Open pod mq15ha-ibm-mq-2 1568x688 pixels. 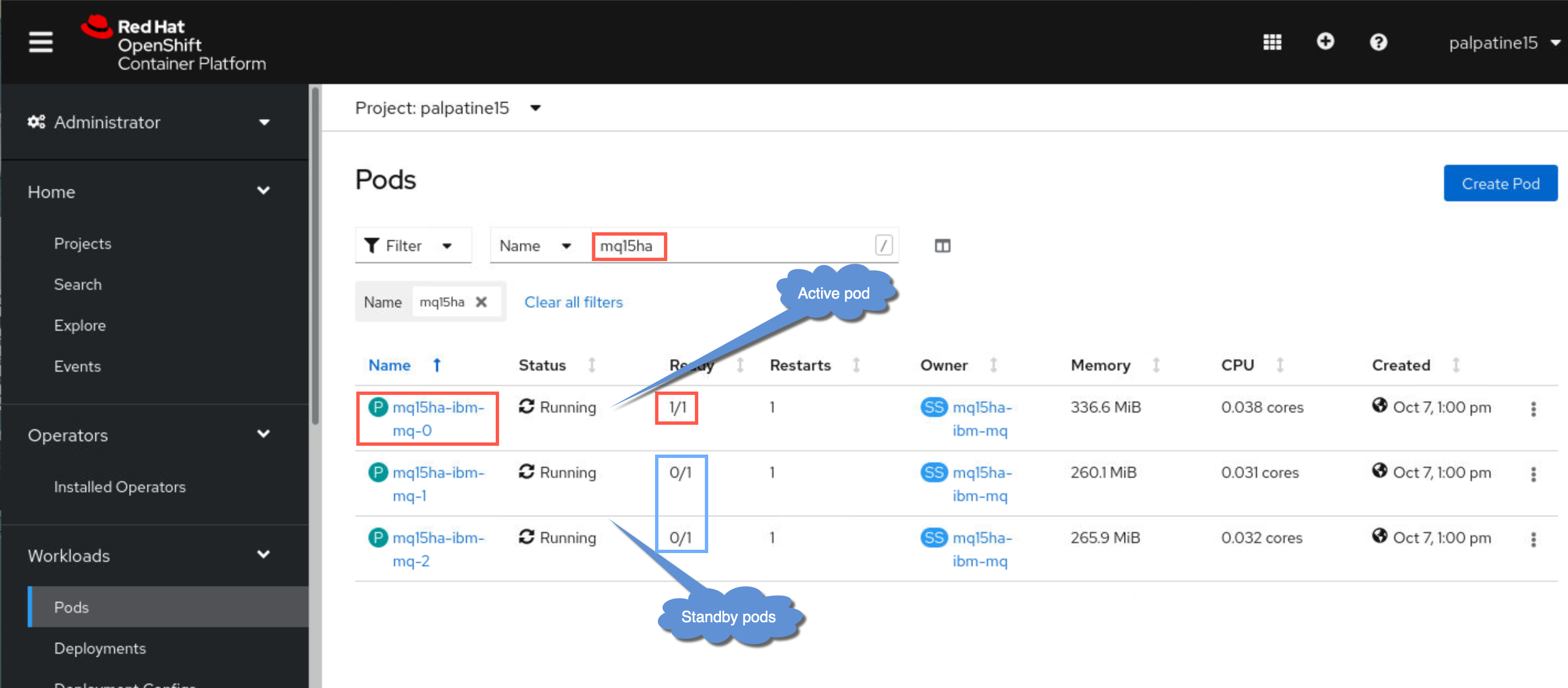(x=438, y=549)
